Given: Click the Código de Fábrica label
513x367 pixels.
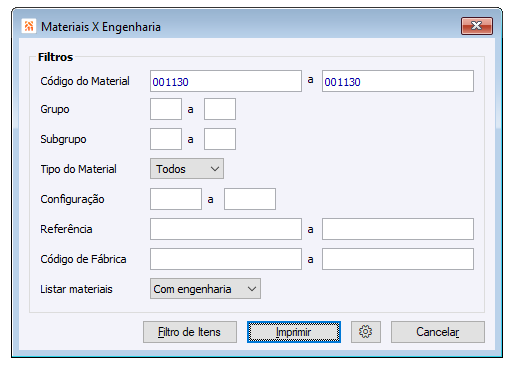Looking at the screenshot, I should pos(83,259).
